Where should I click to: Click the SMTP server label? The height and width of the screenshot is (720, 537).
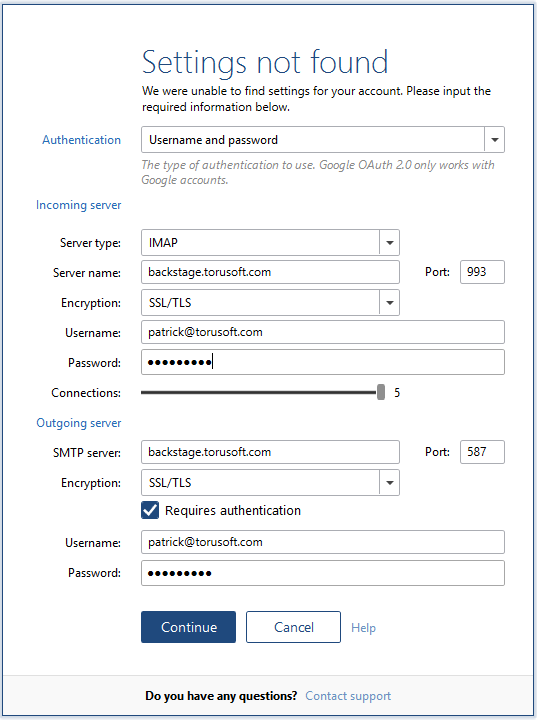click(x=87, y=453)
